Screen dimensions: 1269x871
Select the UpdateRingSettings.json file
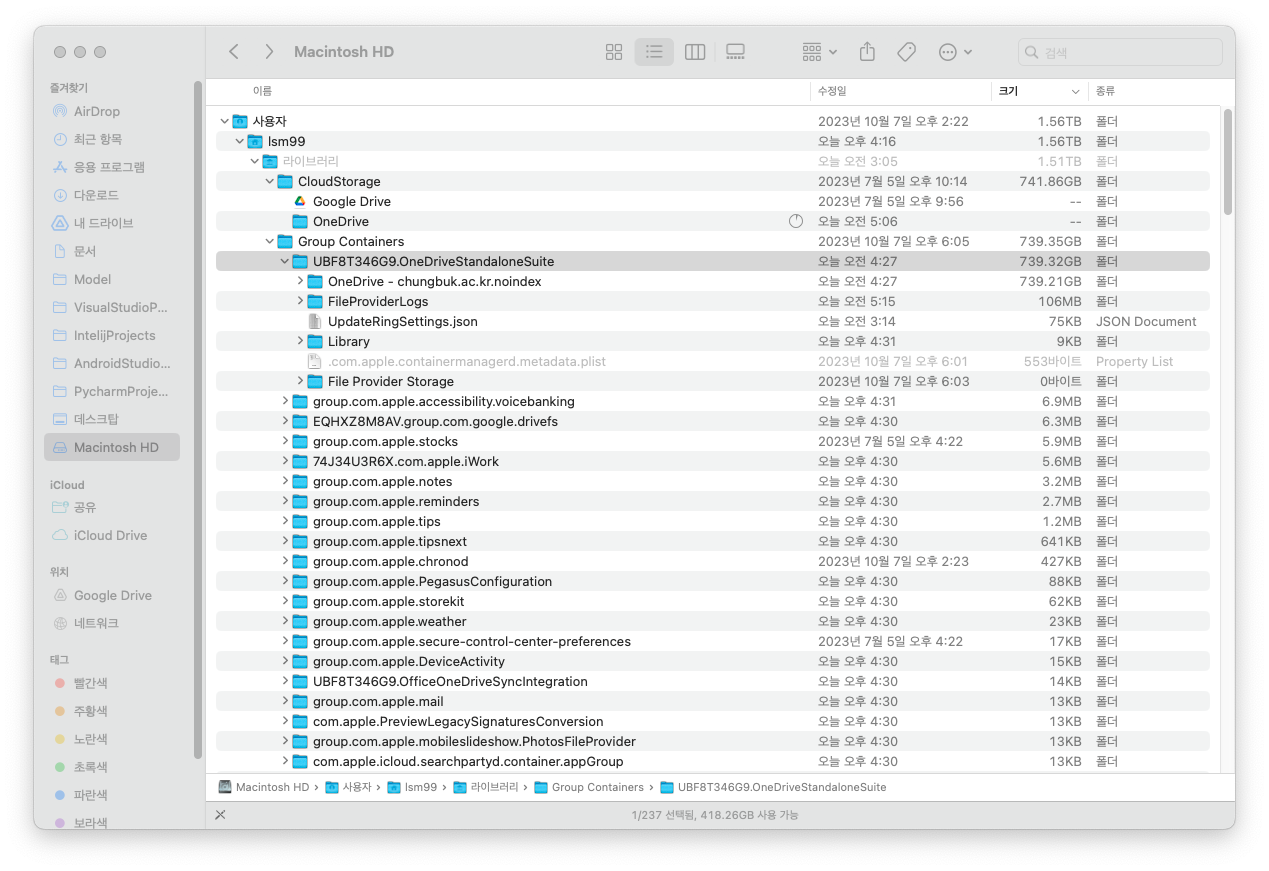tap(712, 321)
